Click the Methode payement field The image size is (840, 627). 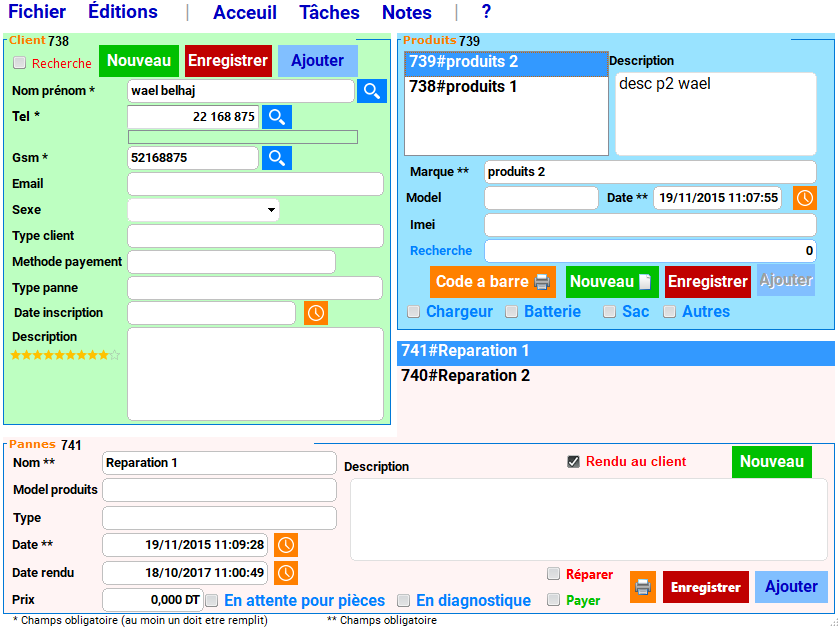click(231, 262)
